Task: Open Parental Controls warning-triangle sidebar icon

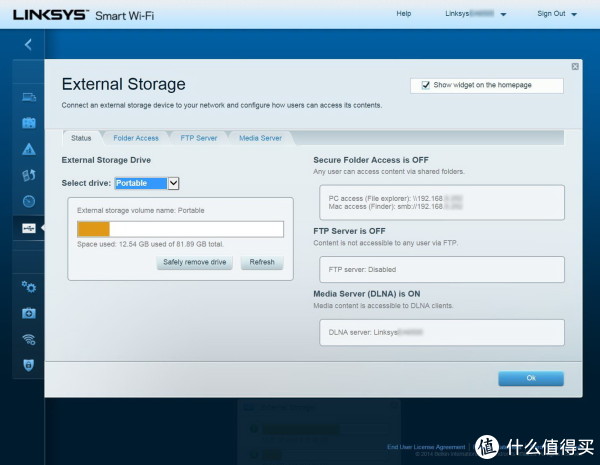Action: tap(29, 149)
